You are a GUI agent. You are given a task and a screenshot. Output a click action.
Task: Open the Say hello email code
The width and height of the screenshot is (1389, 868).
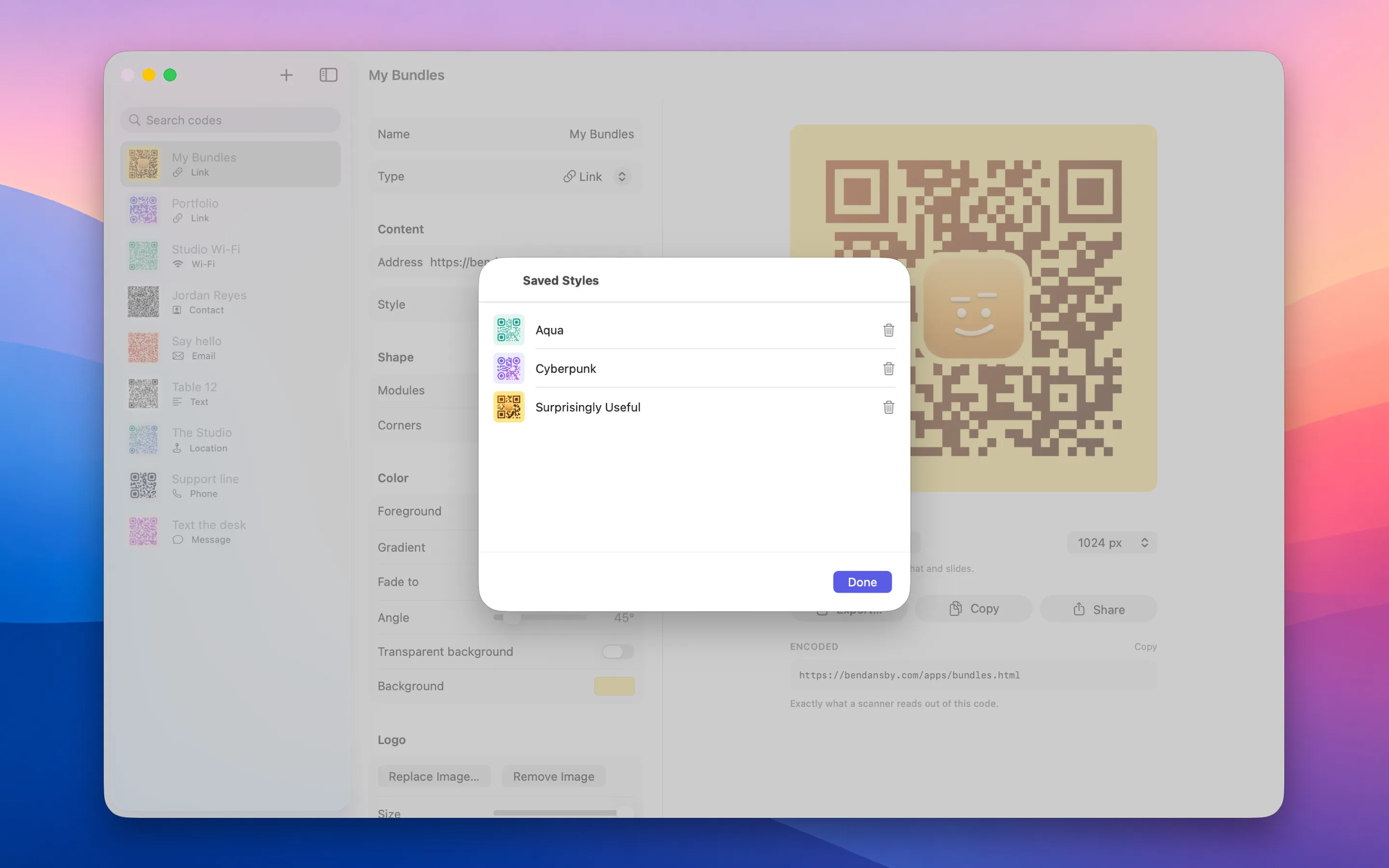click(230, 348)
